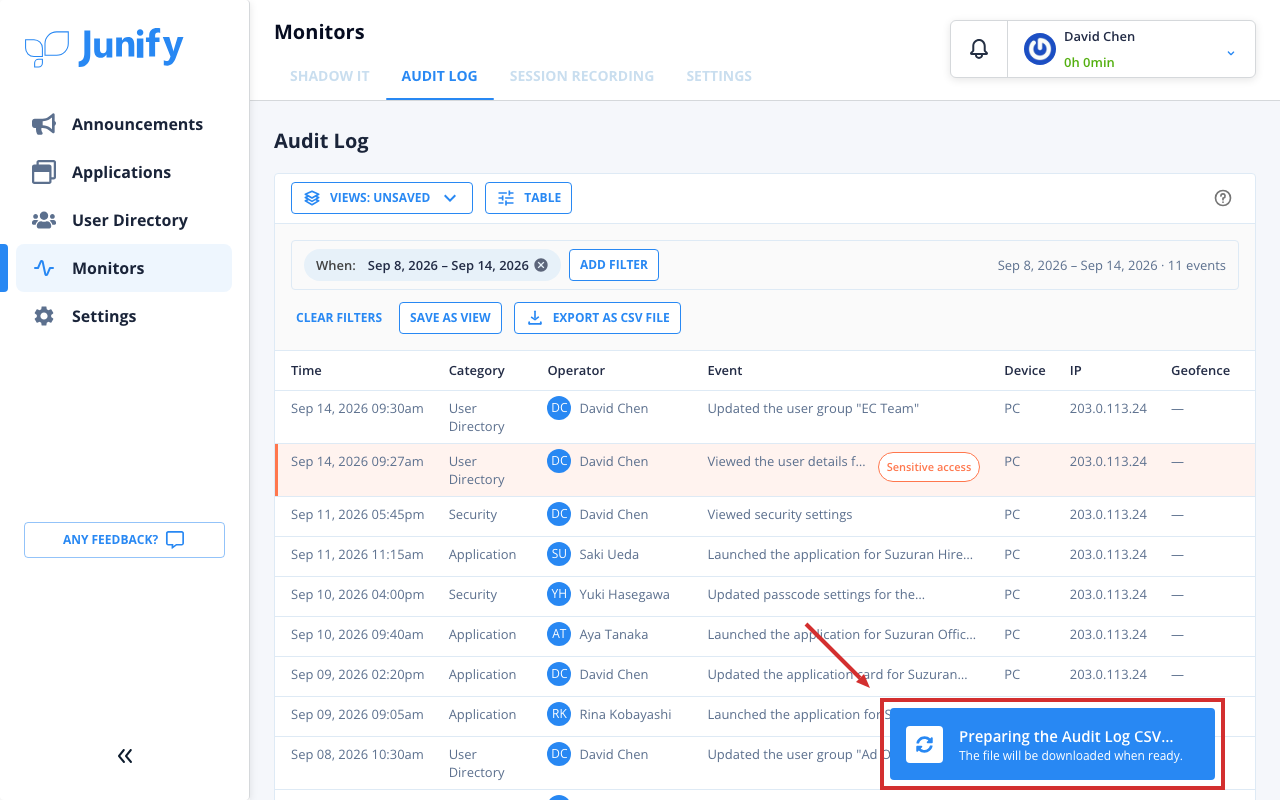
Task: Click Aya Tanaka's AT avatar
Action: [559, 634]
